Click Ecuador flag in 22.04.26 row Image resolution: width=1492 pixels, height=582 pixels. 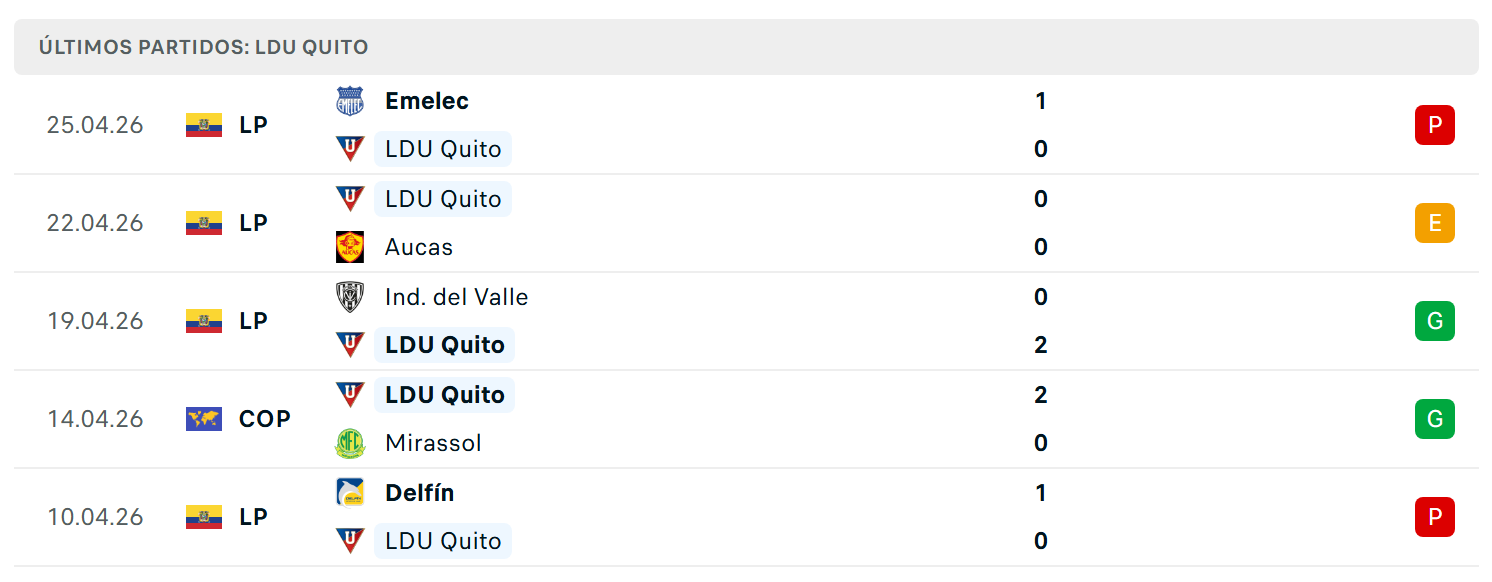[x=204, y=223]
